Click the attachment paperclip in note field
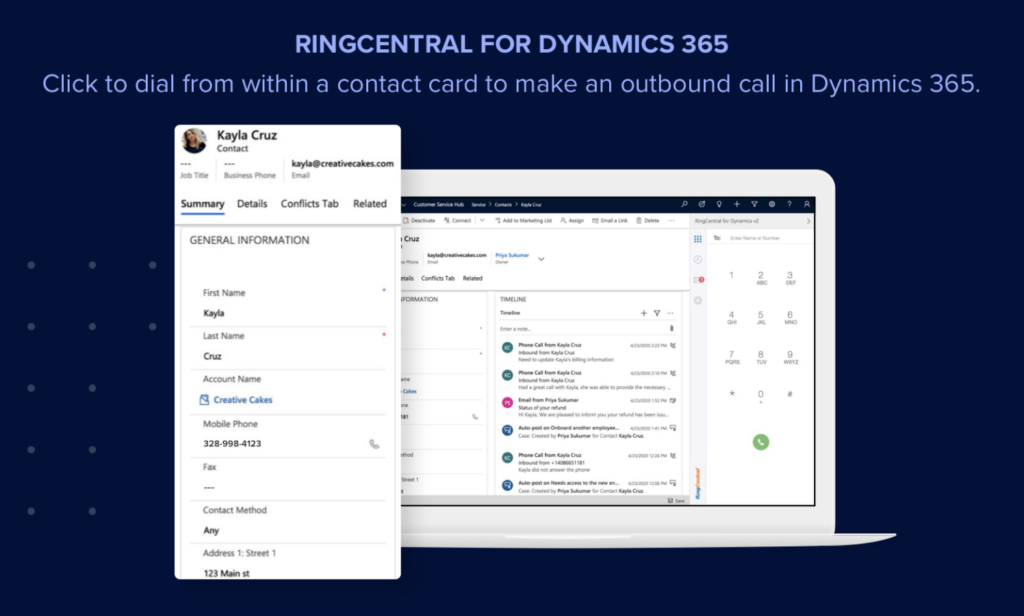This screenshot has width=1024, height=616. point(671,328)
